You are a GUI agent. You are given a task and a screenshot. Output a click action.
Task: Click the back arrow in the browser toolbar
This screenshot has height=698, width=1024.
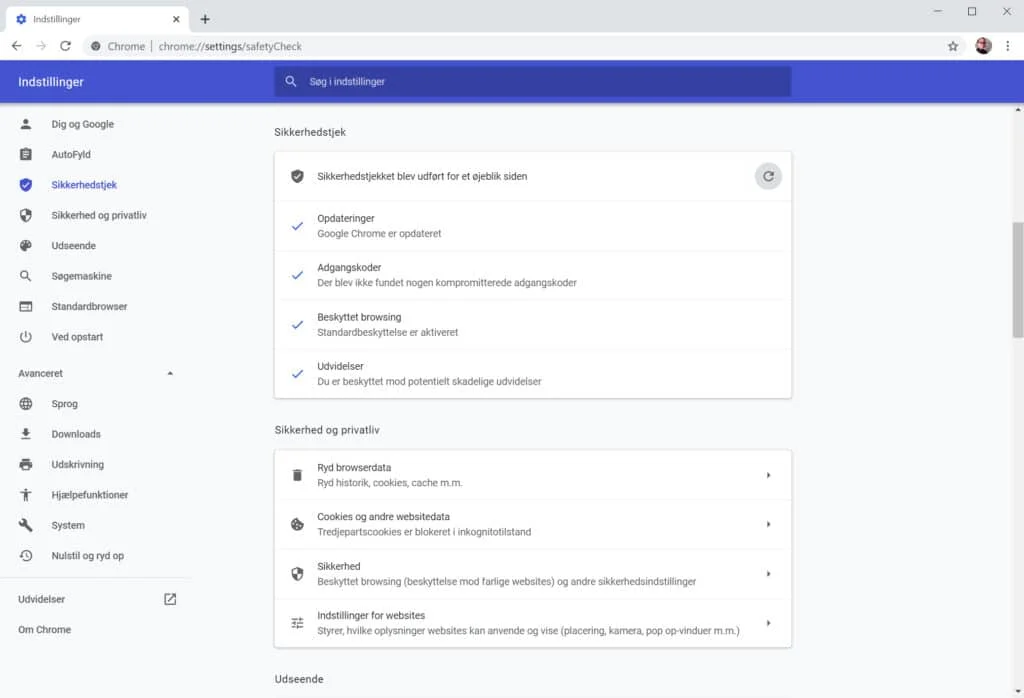(17, 46)
